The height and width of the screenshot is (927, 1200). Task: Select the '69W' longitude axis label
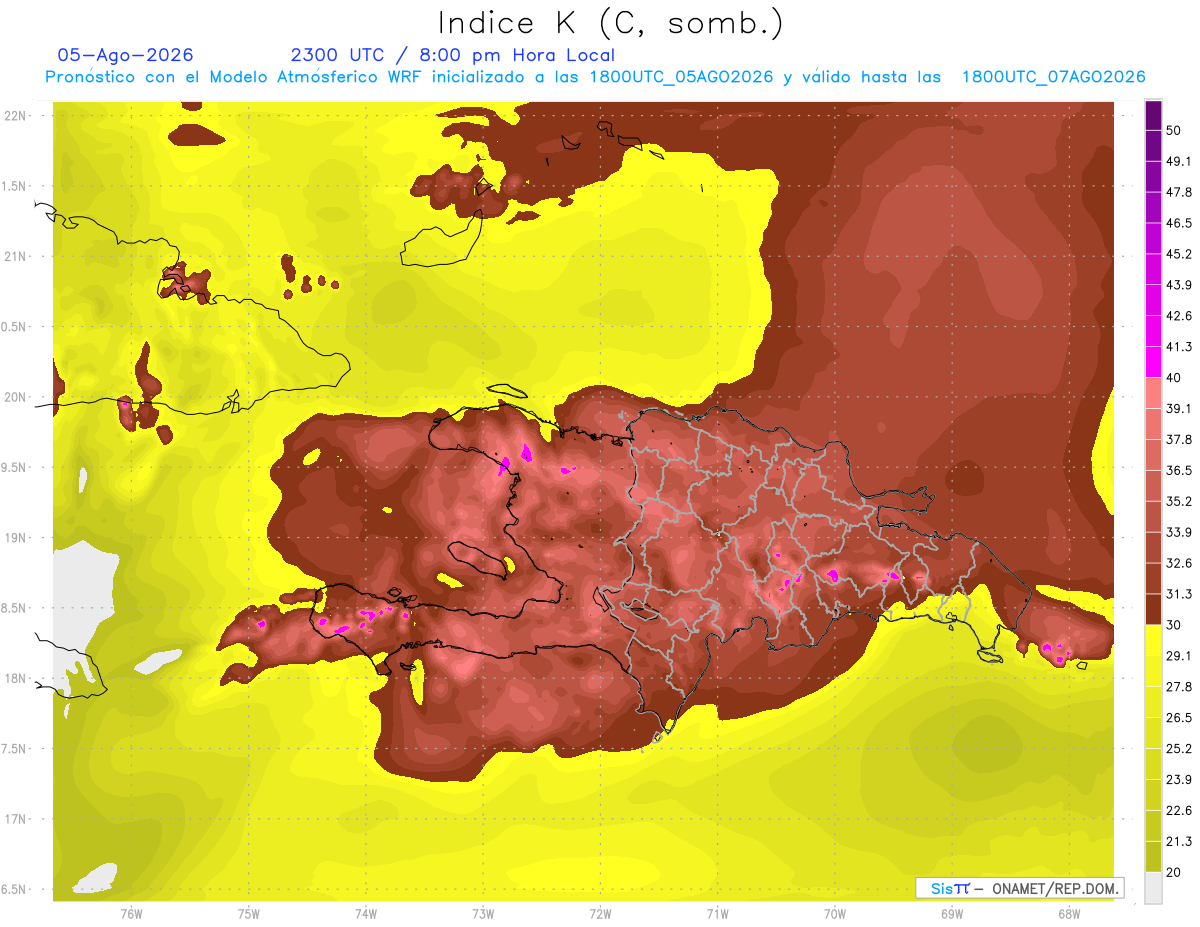[952, 914]
